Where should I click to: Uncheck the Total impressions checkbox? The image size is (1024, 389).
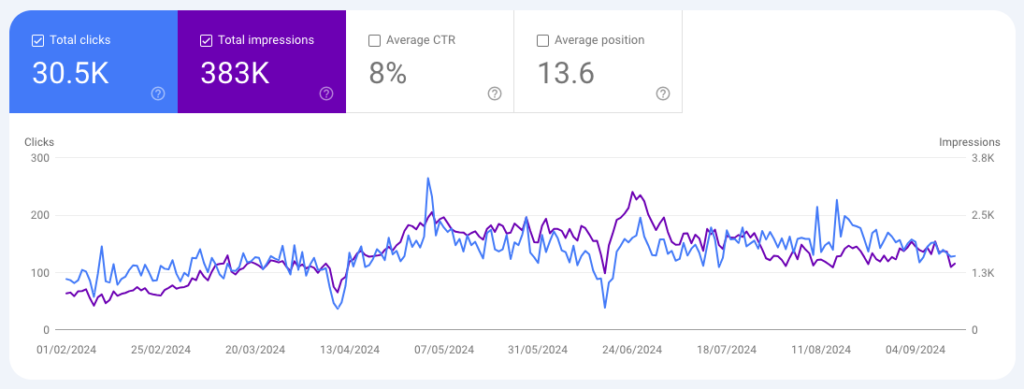pos(206,40)
